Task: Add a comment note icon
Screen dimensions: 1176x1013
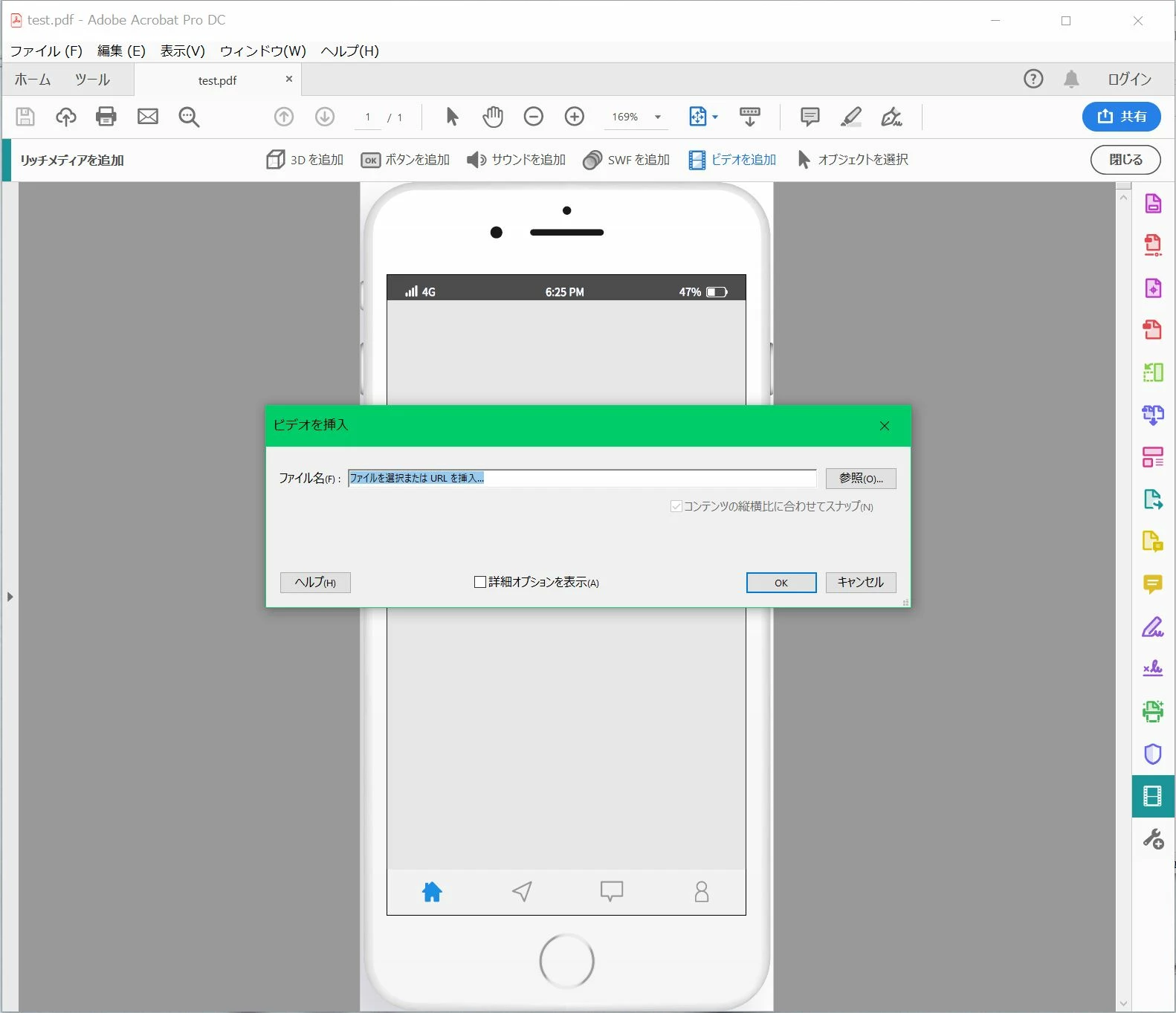Action: tap(810, 117)
